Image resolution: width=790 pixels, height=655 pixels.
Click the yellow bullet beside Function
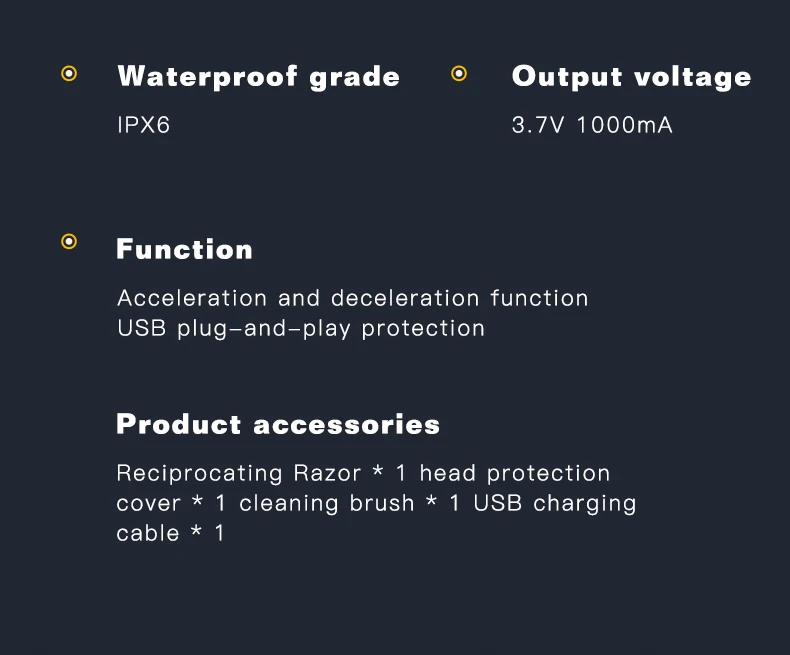point(69,242)
